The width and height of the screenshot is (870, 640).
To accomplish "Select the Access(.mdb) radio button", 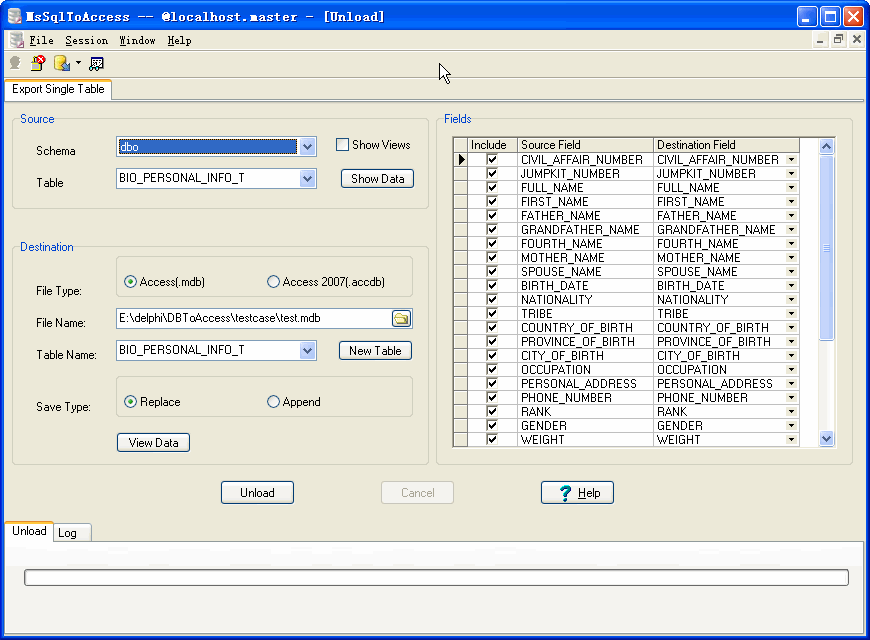I will (130, 282).
